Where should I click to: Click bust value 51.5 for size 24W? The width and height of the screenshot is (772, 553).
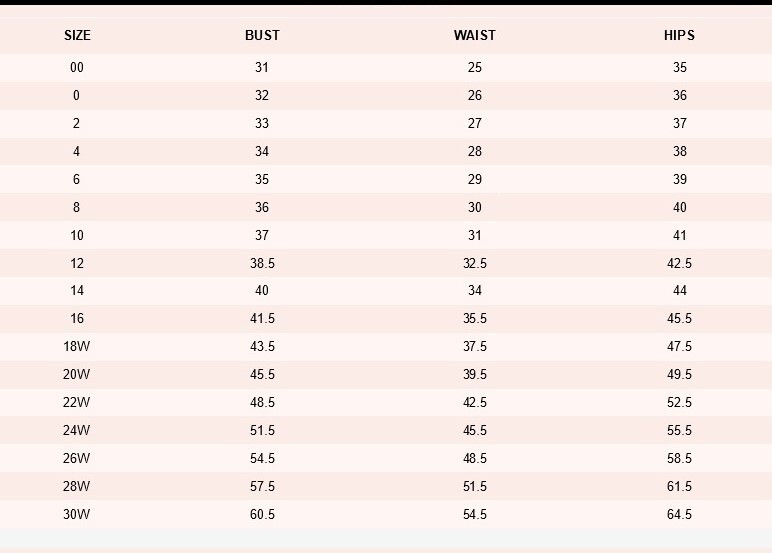click(x=262, y=431)
